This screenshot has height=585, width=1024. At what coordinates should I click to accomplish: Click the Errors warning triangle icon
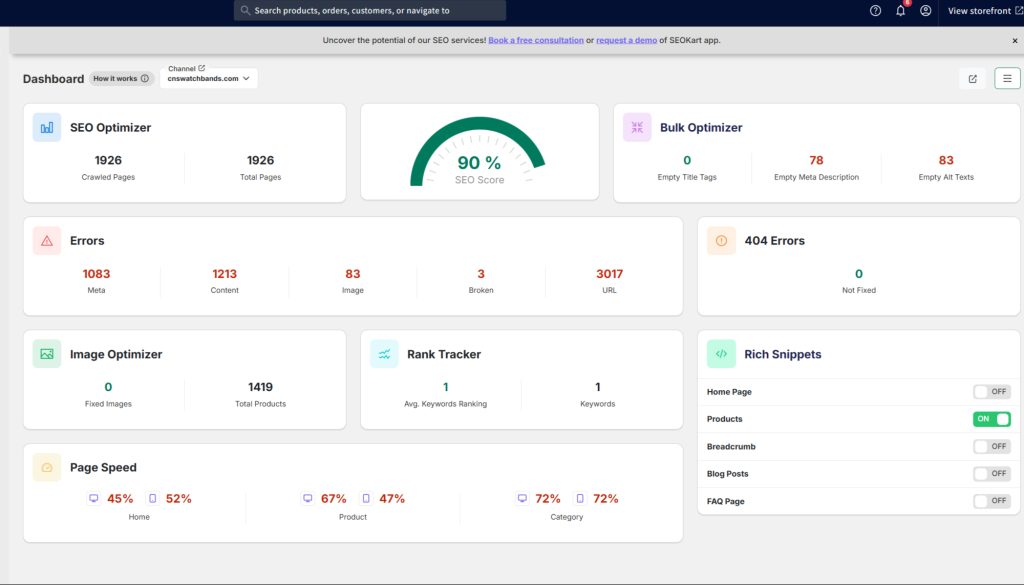46,240
